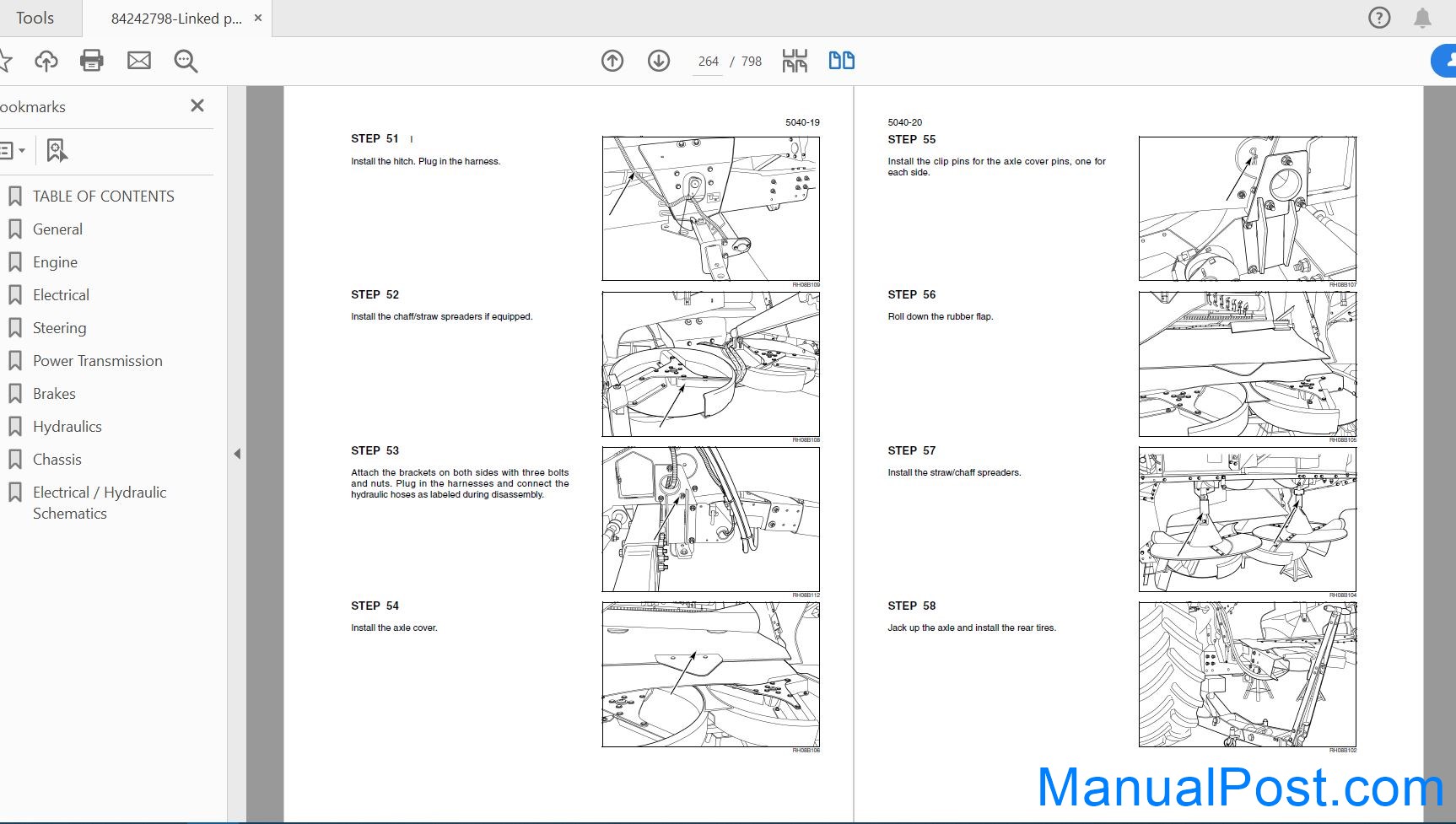Open the Tools tab
The height and width of the screenshot is (824, 1456).
[x=35, y=18]
